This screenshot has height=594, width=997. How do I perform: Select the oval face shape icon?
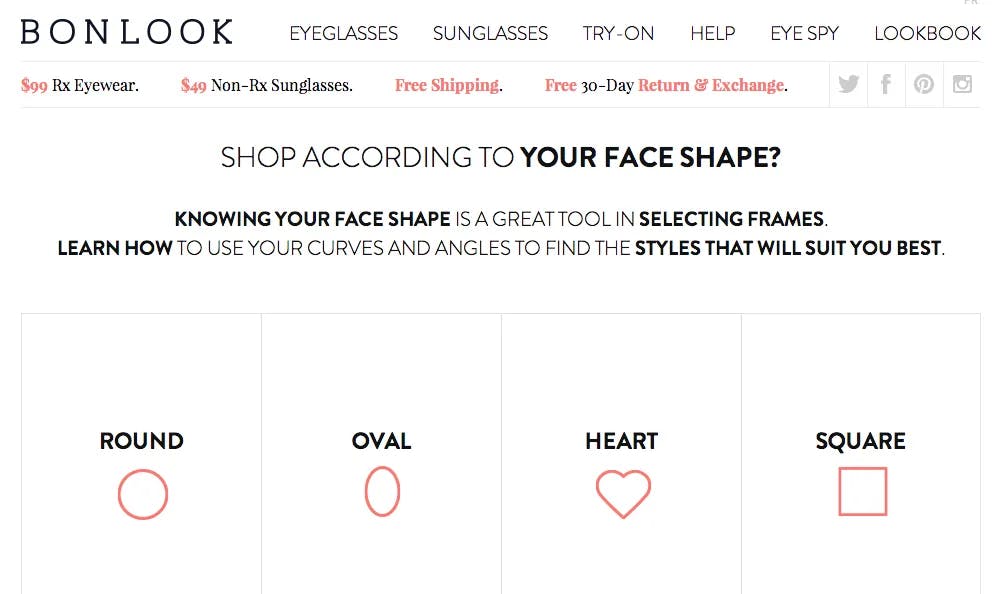[x=382, y=491]
